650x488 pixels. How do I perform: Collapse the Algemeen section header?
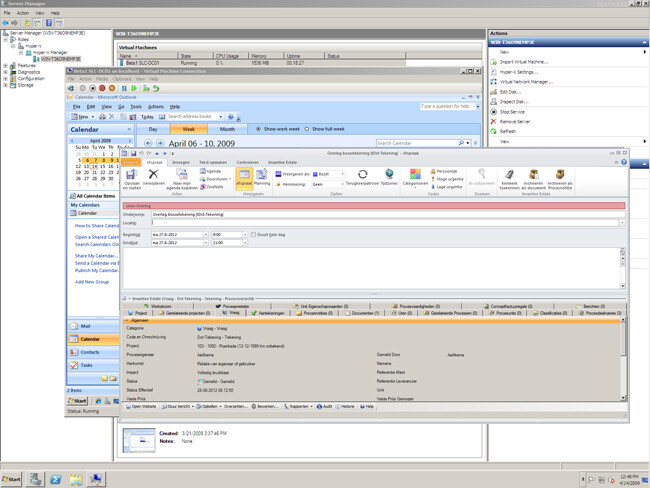point(127,320)
